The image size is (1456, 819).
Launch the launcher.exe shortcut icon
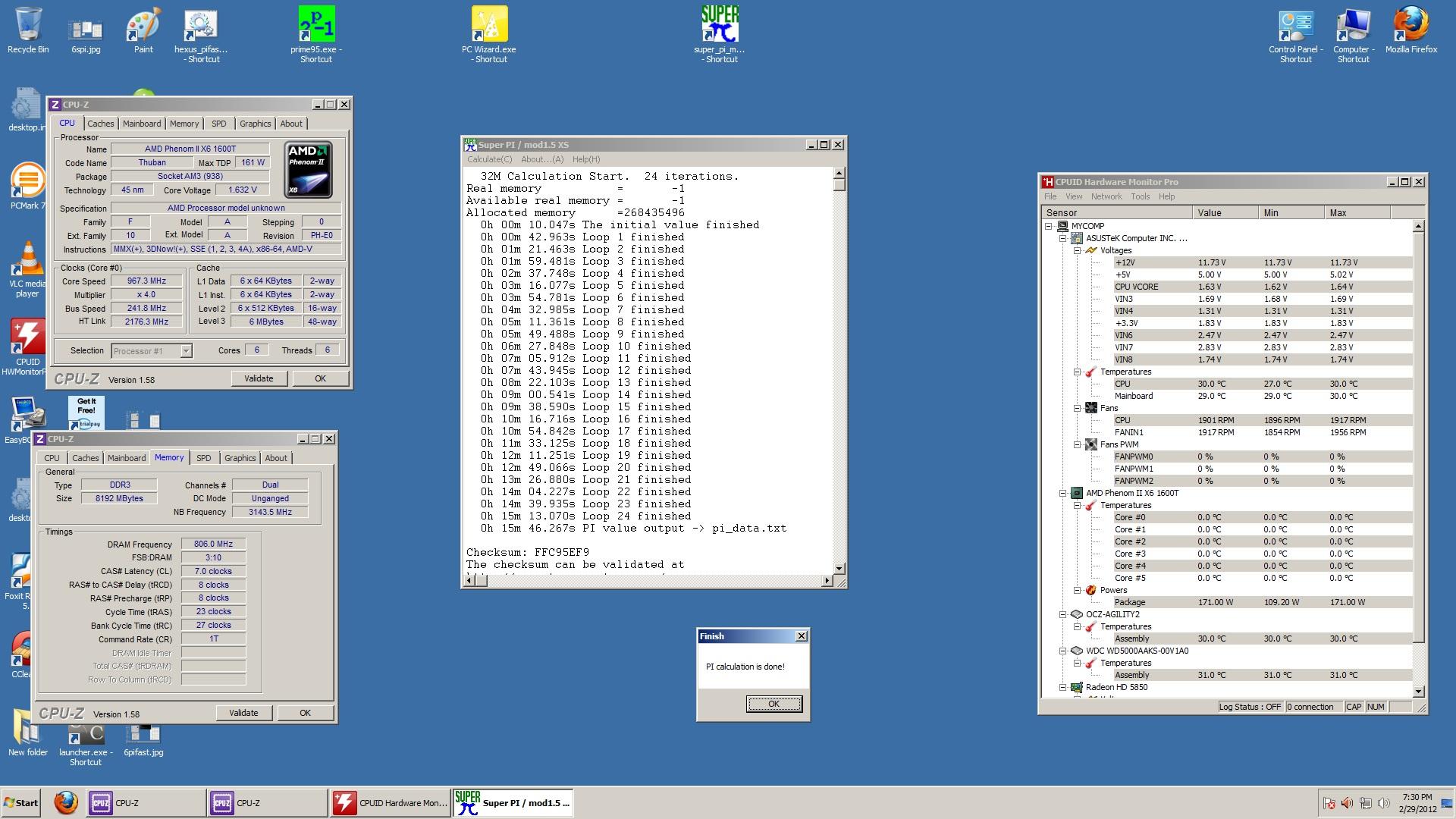[x=86, y=743]
